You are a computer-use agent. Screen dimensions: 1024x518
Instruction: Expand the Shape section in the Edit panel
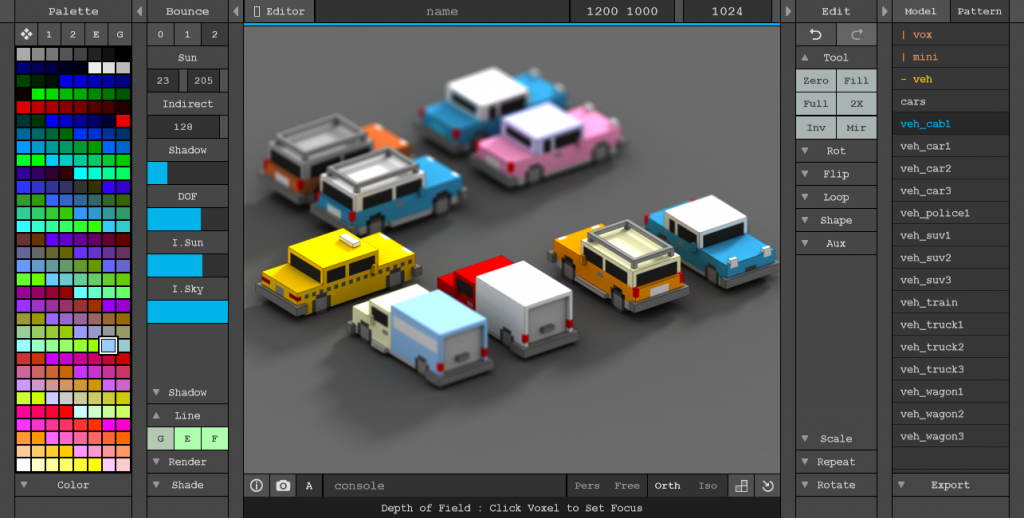836,220
